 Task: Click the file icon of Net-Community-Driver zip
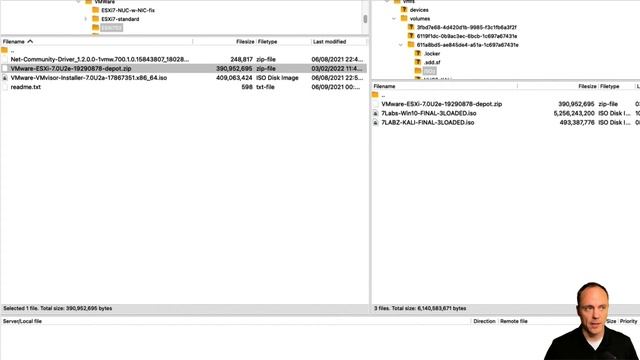(4, 59)
